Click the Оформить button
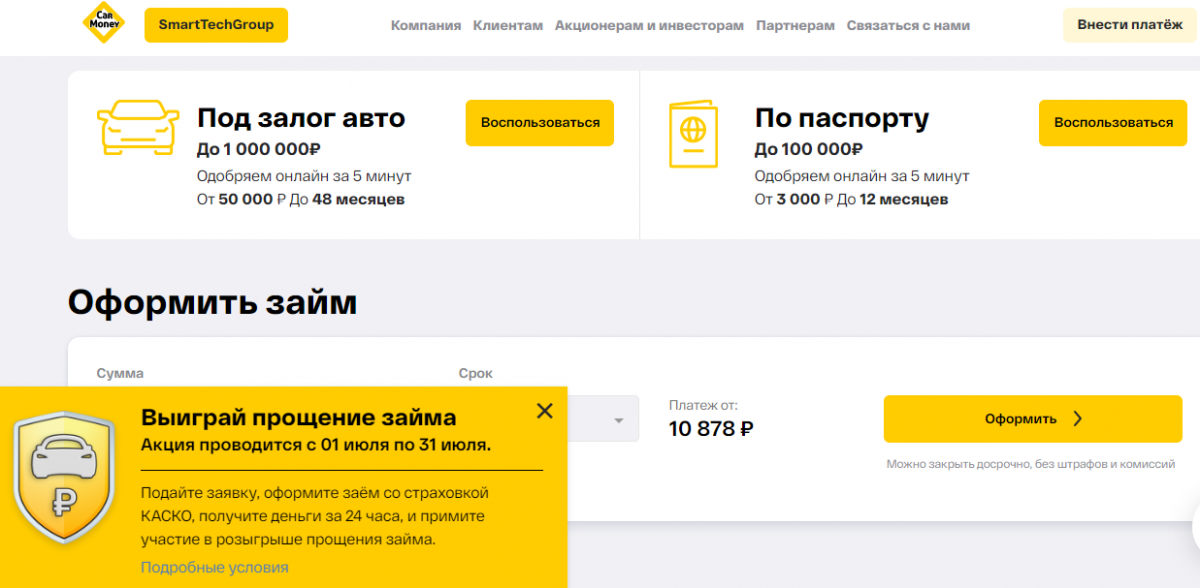This screenshot has width=1200, height=588. click(1033, 419)
